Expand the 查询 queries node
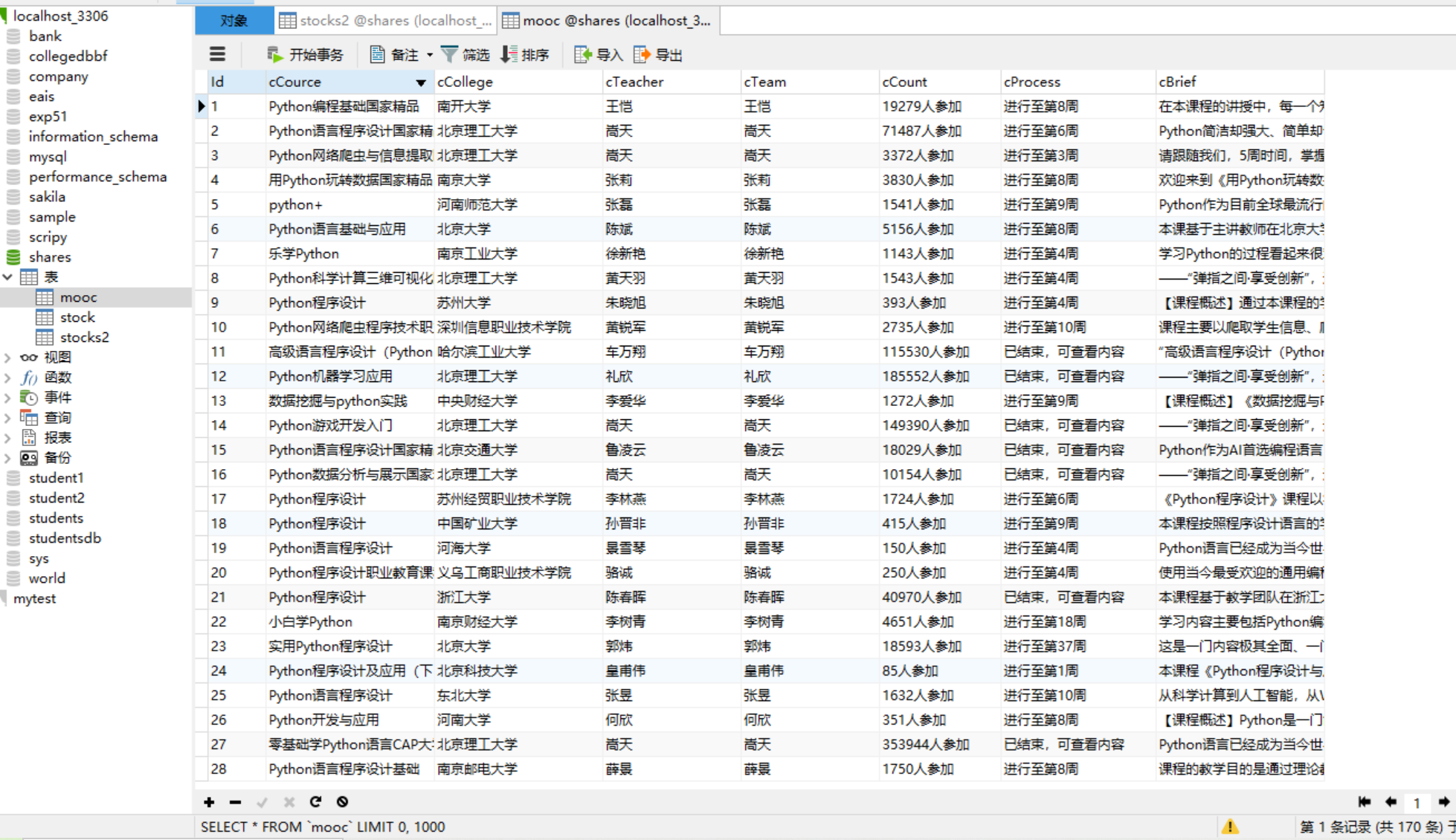The image size is (1456, 840). click(7, 418)
